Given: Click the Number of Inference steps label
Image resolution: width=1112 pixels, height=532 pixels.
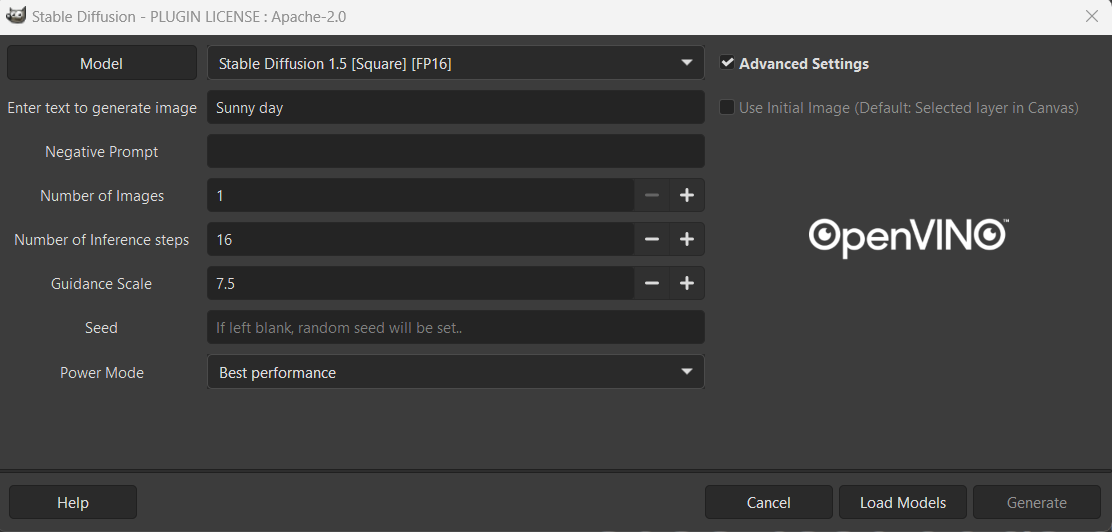Looking at the screenshot, I should [101, 240].
